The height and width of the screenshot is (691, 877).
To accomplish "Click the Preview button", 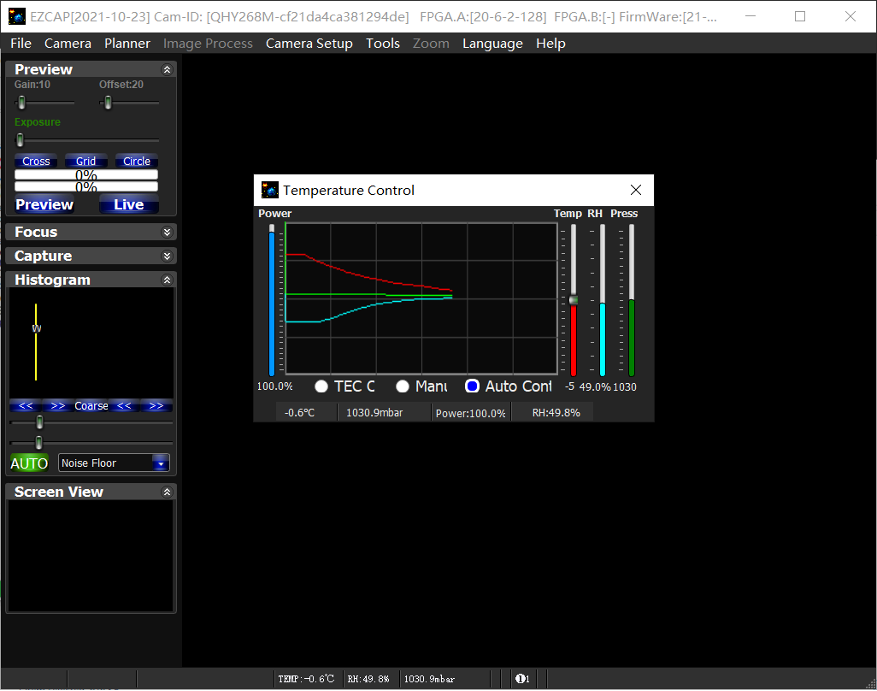I will tap(44, 205).
